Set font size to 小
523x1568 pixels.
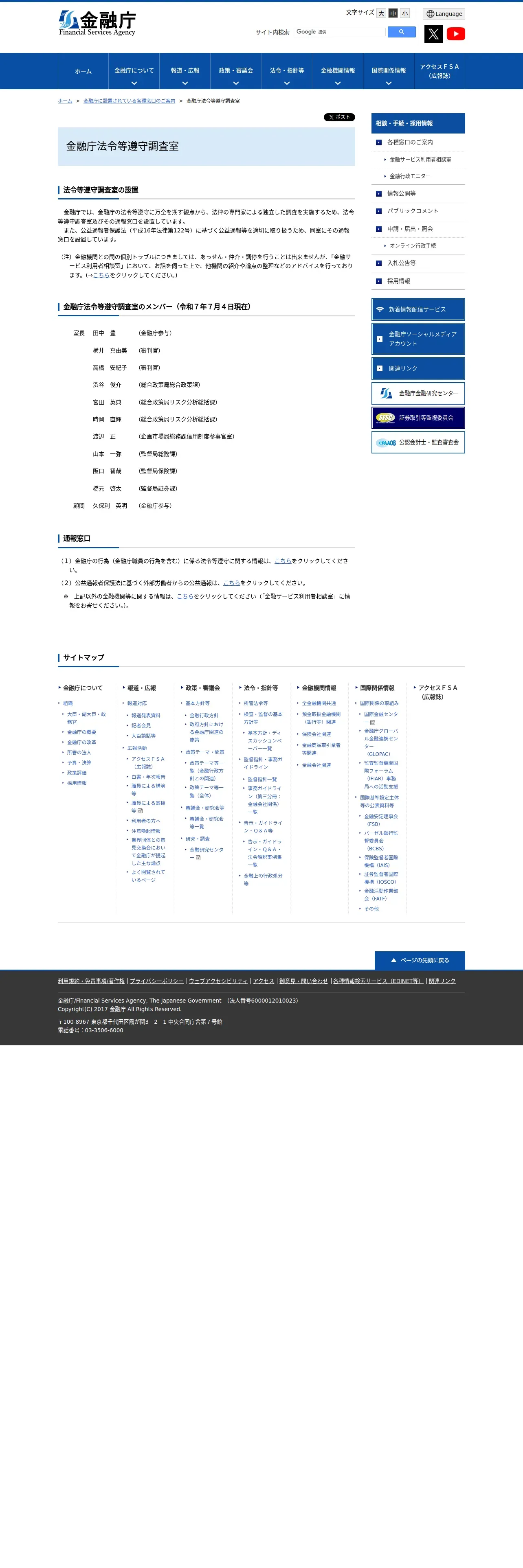coord(405,13)
